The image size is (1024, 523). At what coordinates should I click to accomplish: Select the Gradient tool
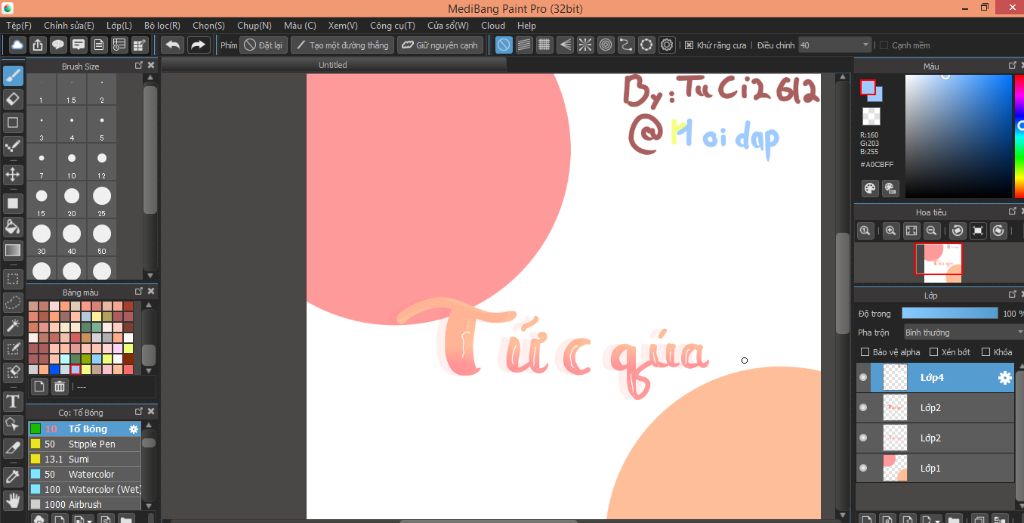12,250
